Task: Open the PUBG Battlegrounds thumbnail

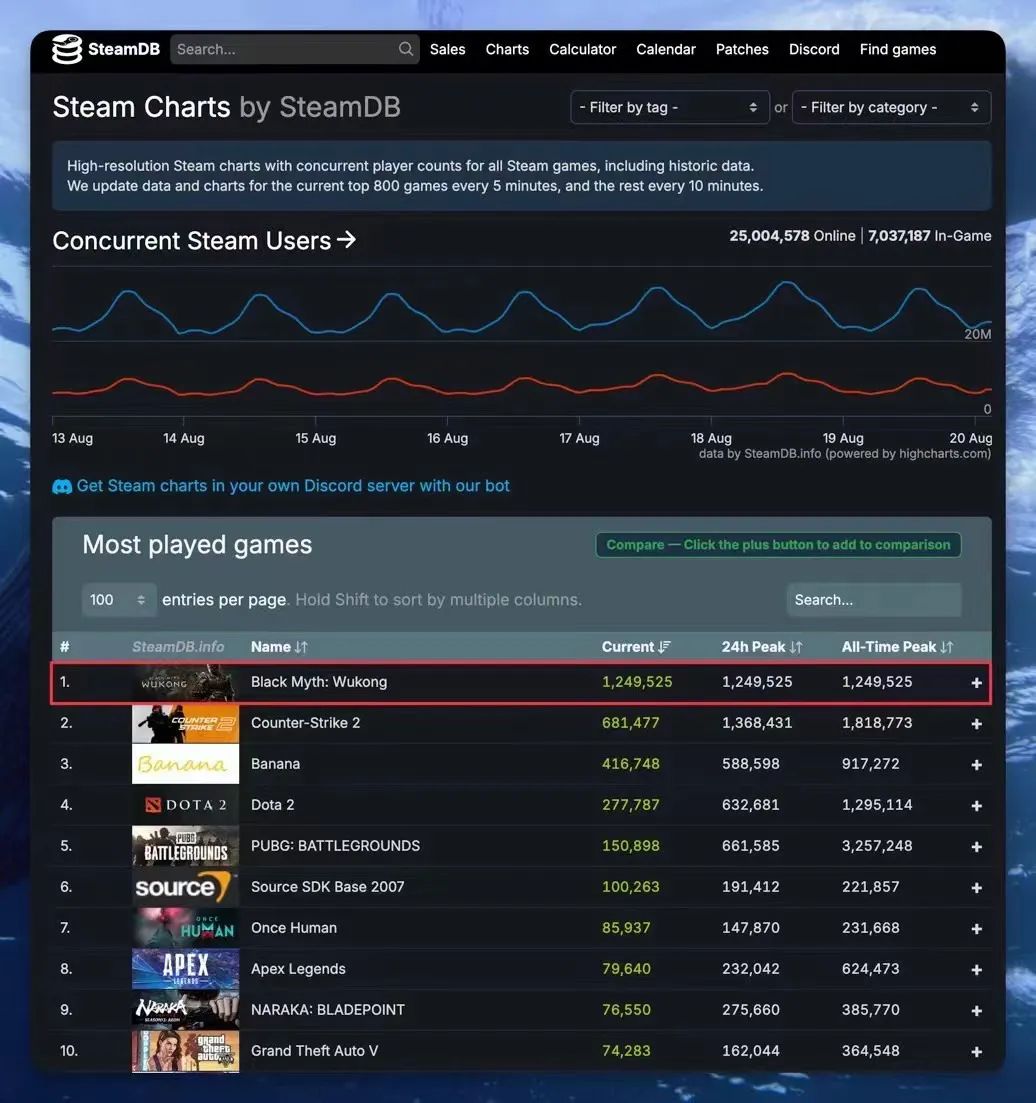Action: point(185,846)
